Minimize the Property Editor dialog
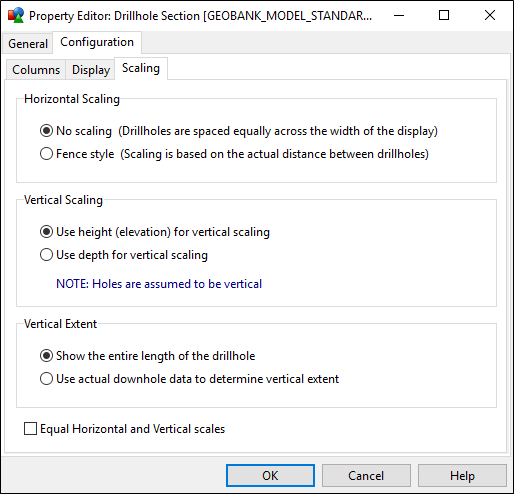The height and width of the screenshot is (494, 514). tap(399, 15)
